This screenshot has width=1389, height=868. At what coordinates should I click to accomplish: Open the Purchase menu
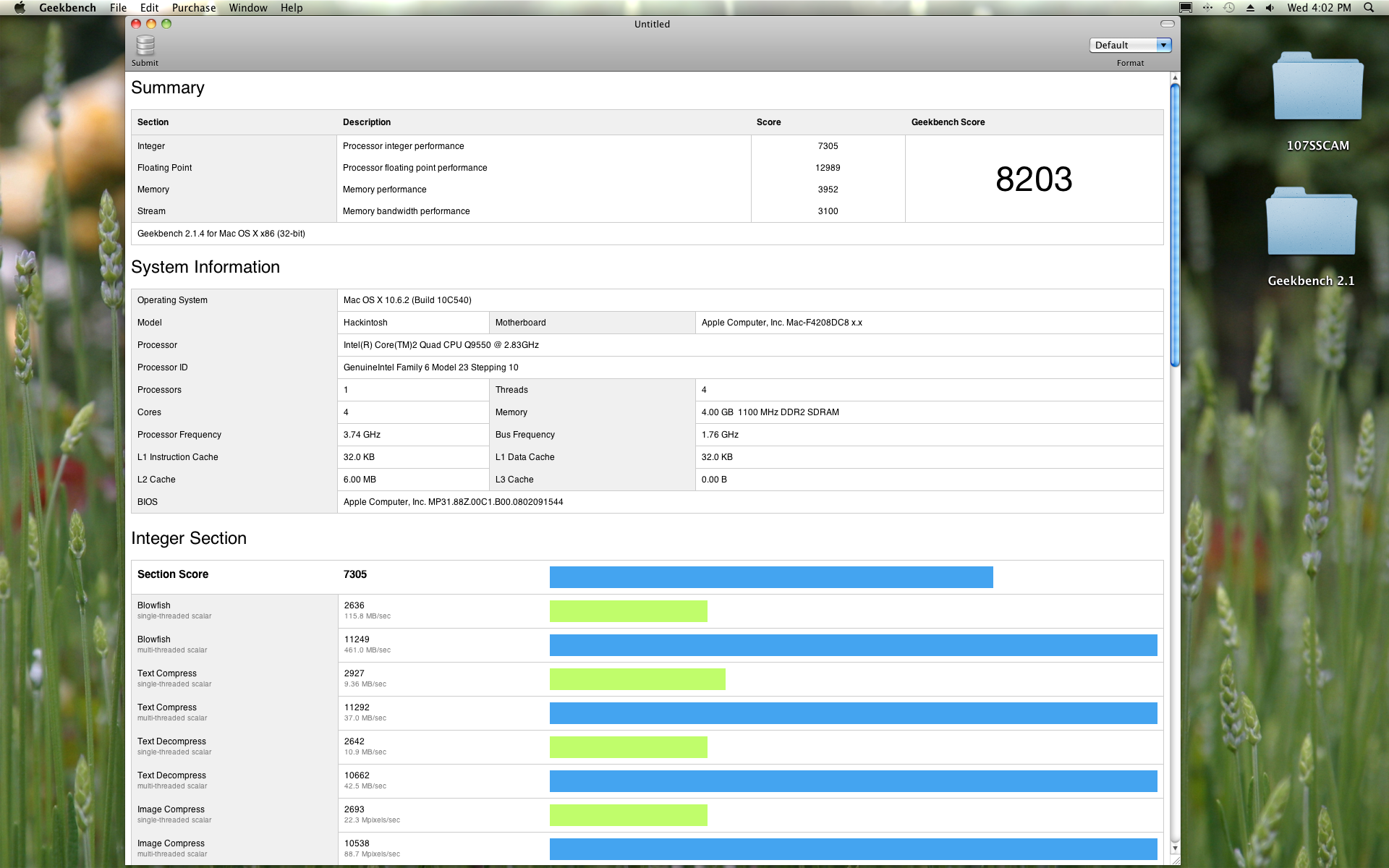coord(194,7)
